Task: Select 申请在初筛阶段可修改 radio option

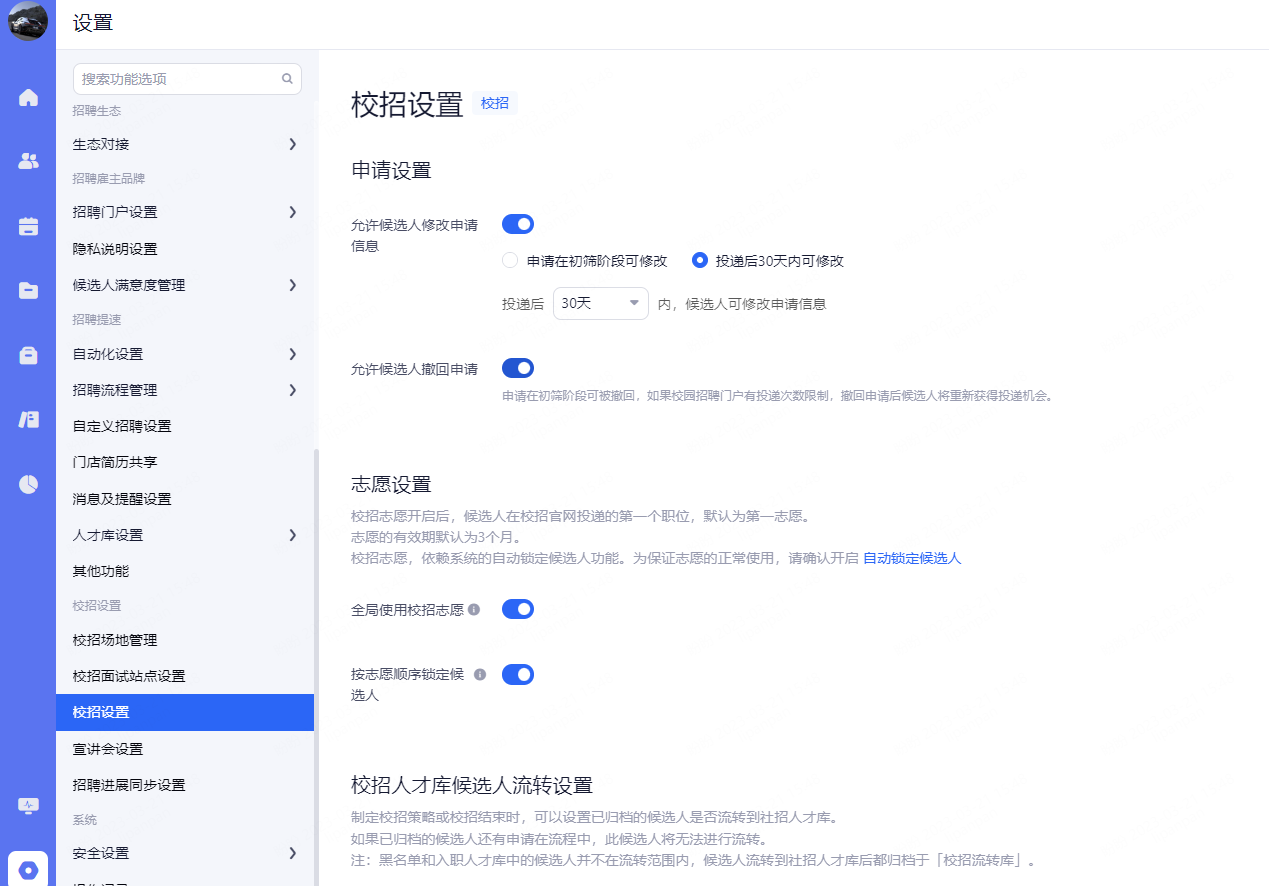Action: click(x=510, y=261)
